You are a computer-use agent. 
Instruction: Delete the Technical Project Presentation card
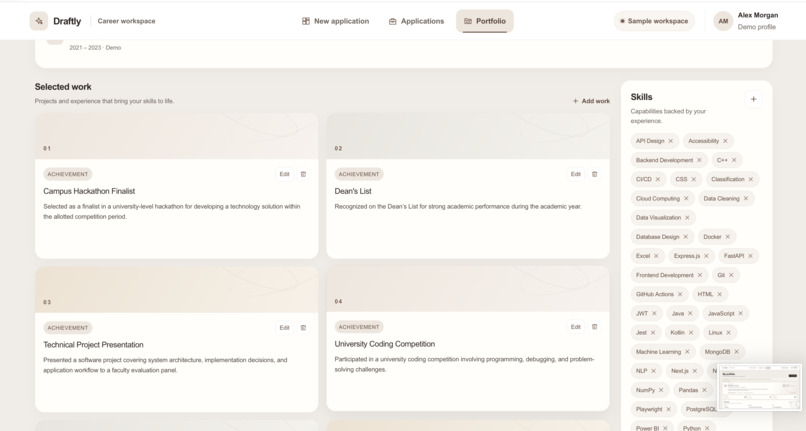(x=303, y=328)
